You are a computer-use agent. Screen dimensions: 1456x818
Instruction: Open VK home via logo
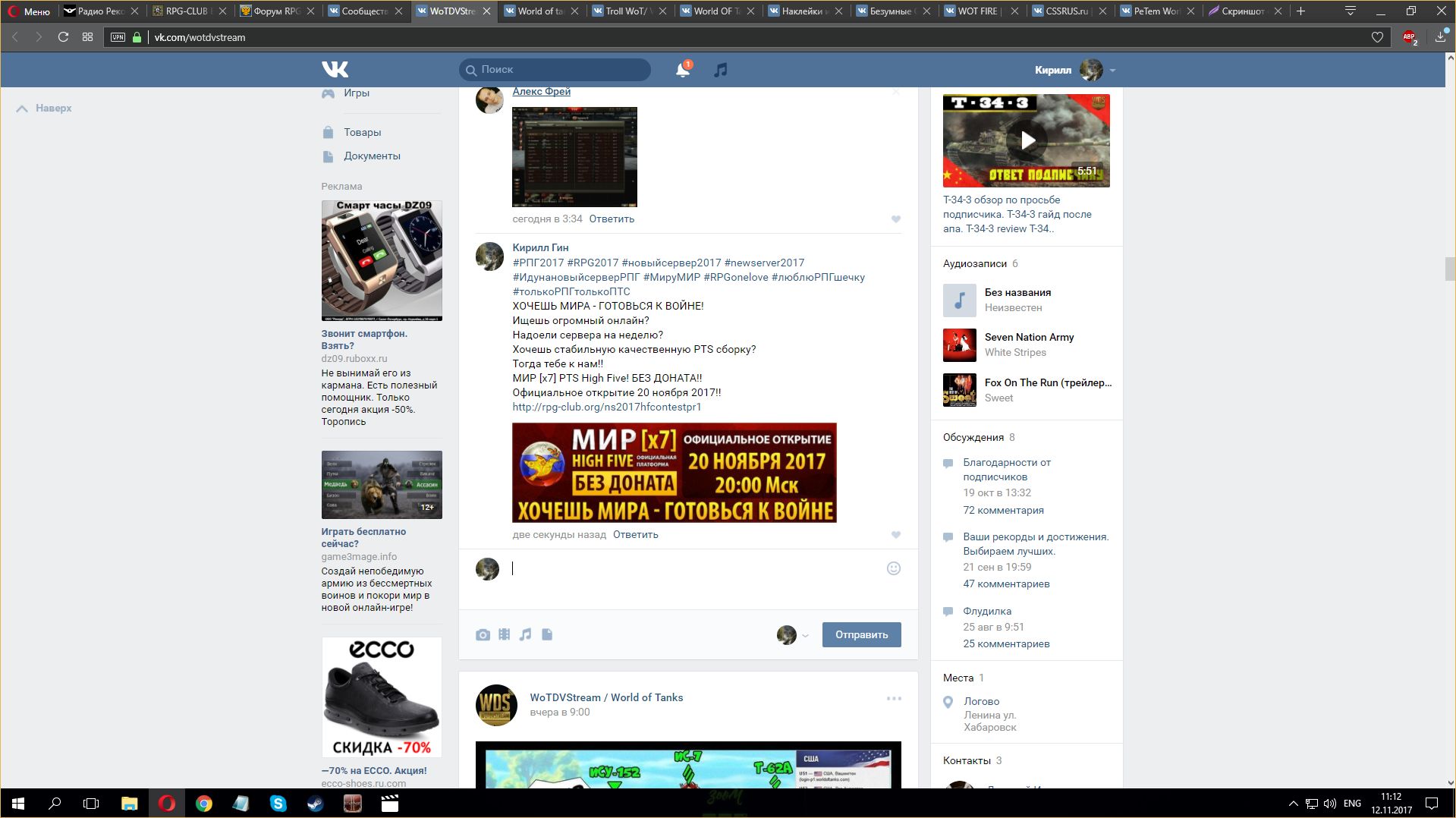[335, 69]
